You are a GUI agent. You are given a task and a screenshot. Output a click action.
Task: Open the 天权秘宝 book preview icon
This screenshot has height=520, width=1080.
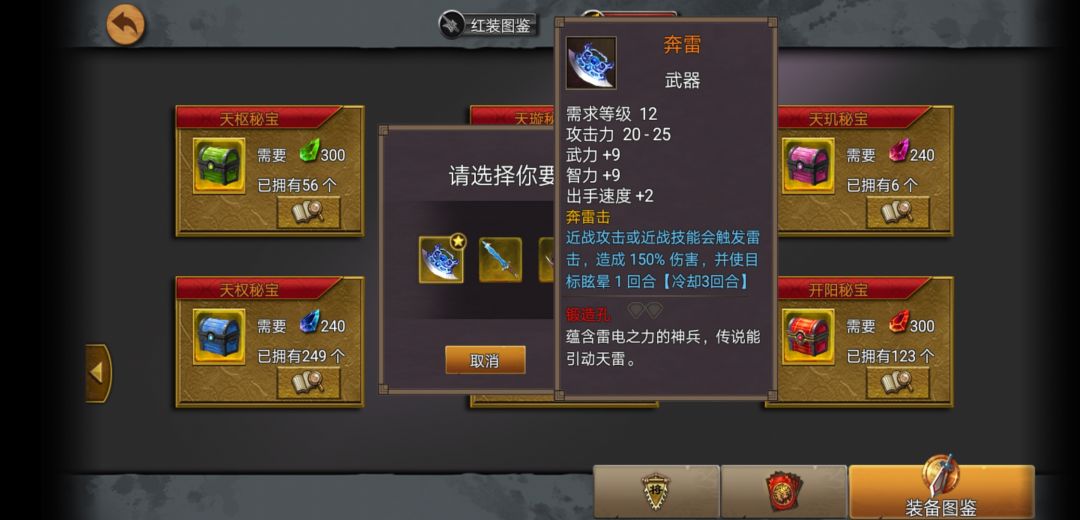[x=308, y=383]
